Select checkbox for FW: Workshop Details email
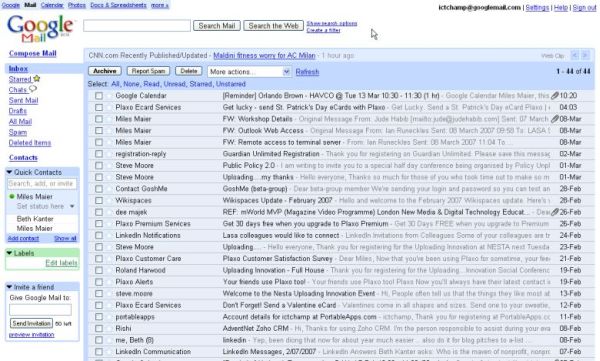The width and height of the screenshot is (600, 361). [99, 119]
